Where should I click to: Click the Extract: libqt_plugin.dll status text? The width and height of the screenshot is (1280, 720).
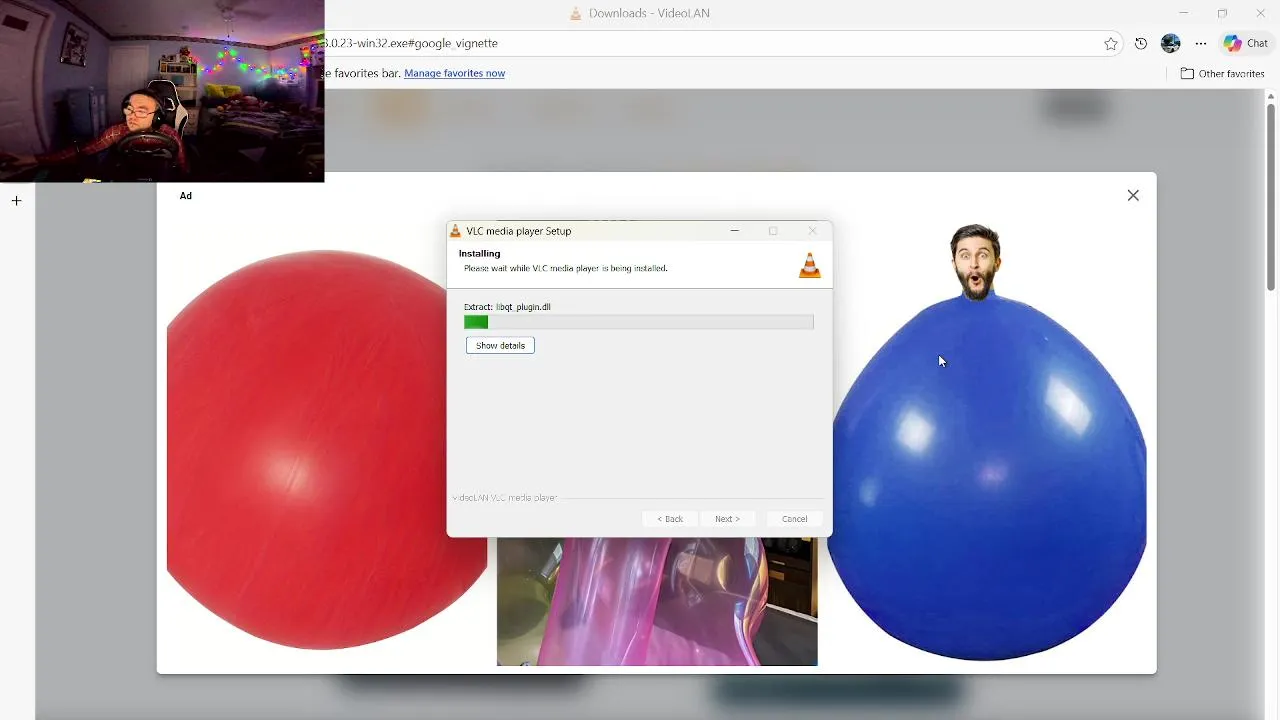point(507,307)
